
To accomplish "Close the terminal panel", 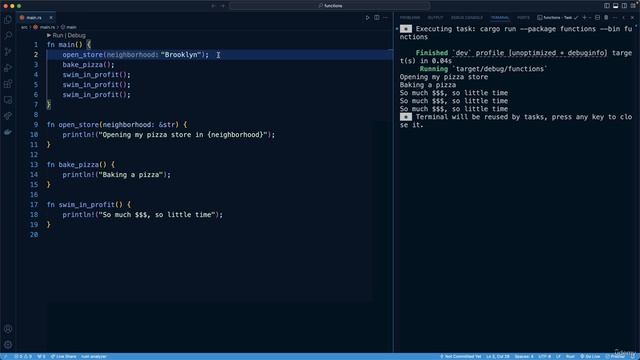I will click(632, 18).
